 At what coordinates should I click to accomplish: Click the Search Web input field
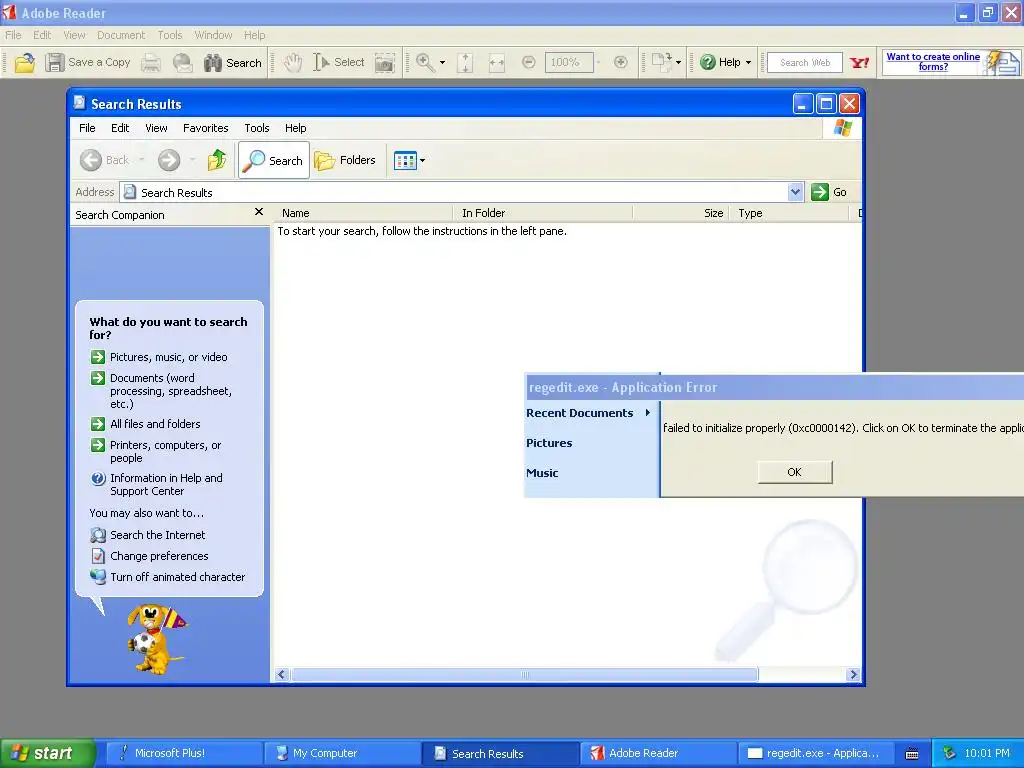(x=805, y=63)
